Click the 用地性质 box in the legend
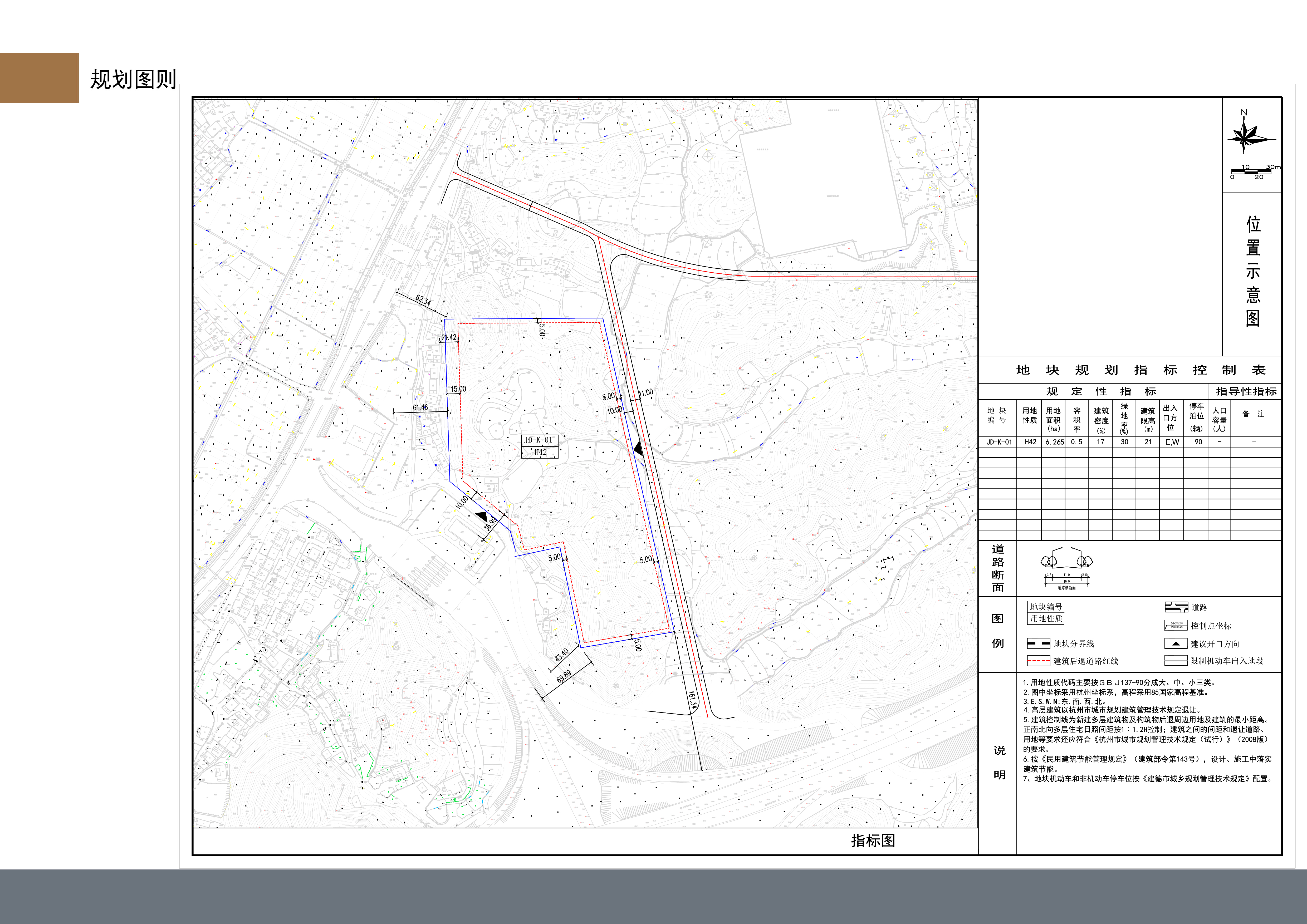This screenshot has height=924, width=1307. tap(1046, 618)
